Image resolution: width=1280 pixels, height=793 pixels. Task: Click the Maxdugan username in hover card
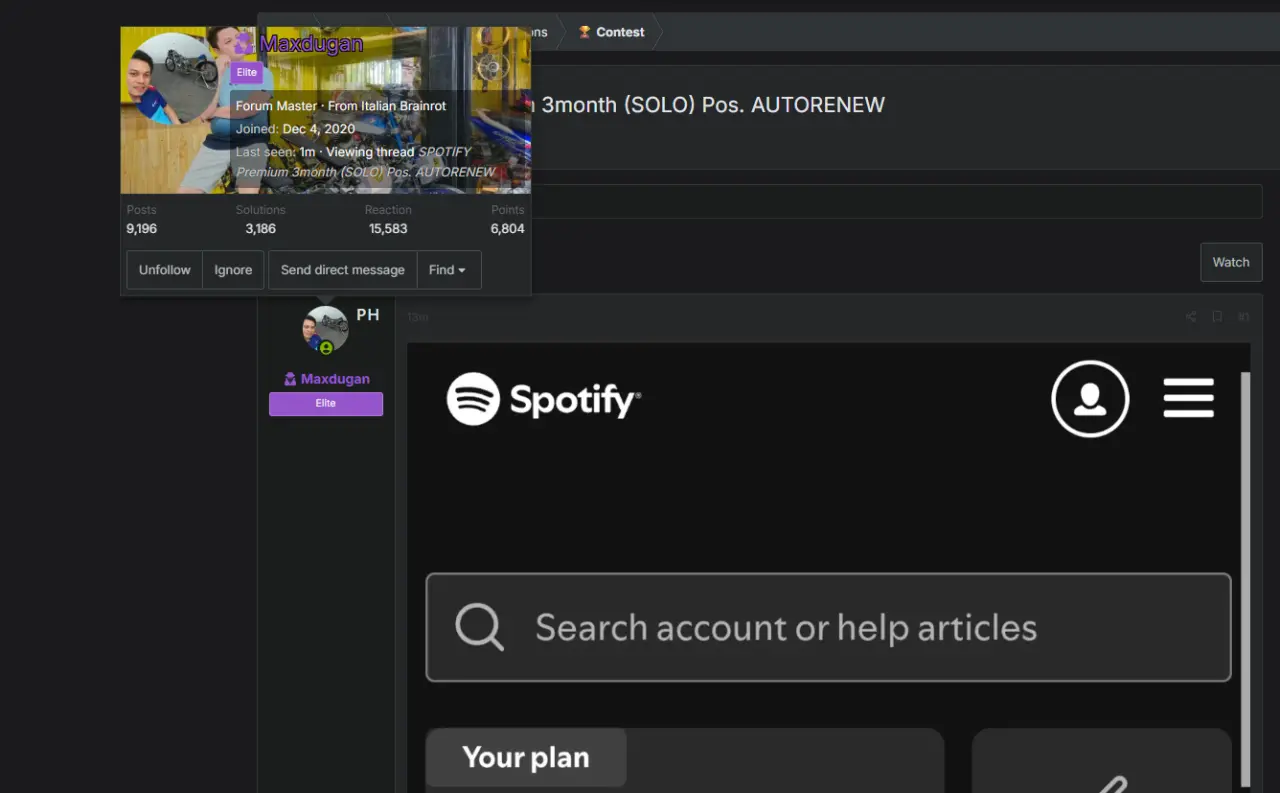click(311, 44)
